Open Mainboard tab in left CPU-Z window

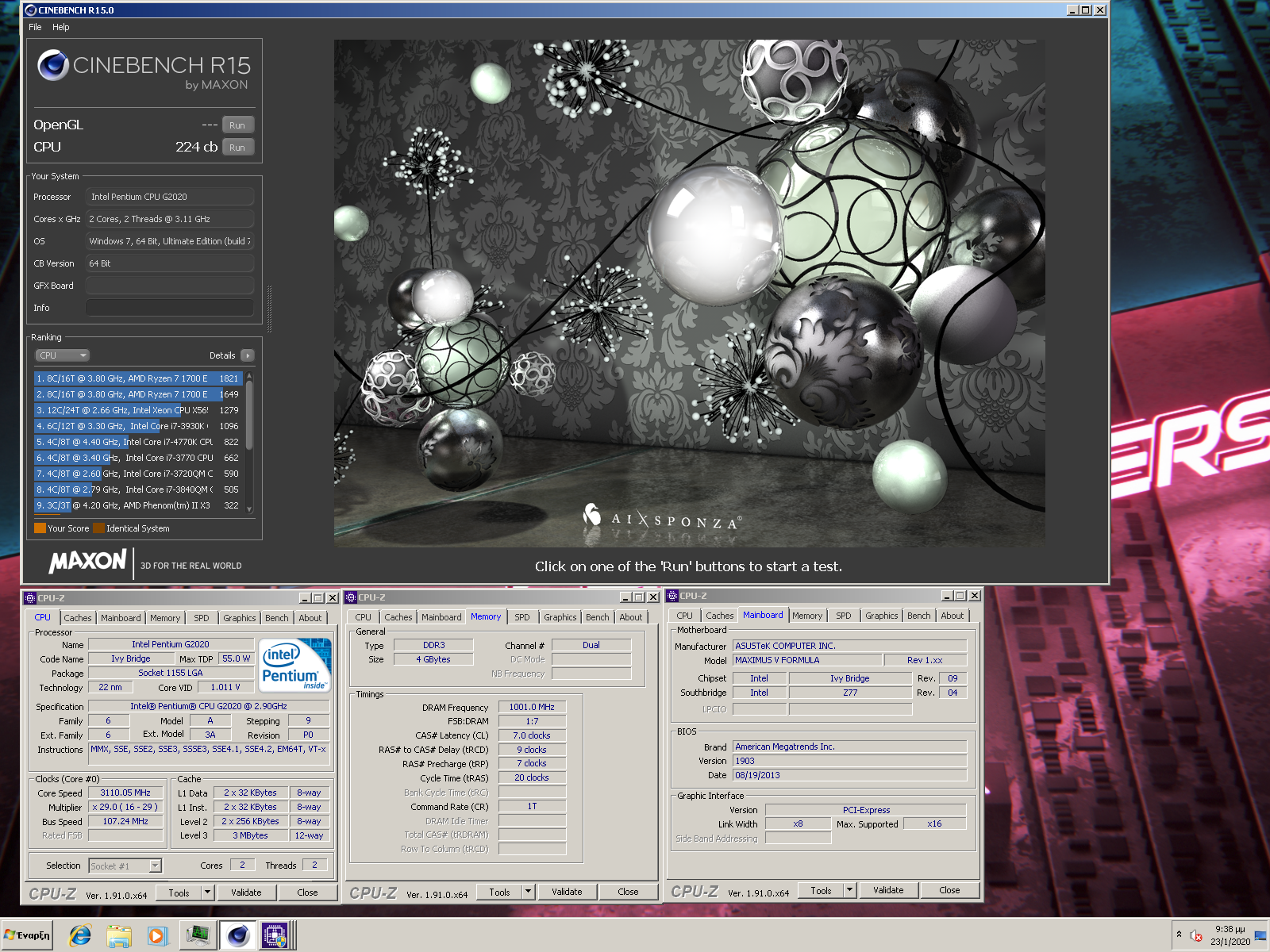coord(121,618)
